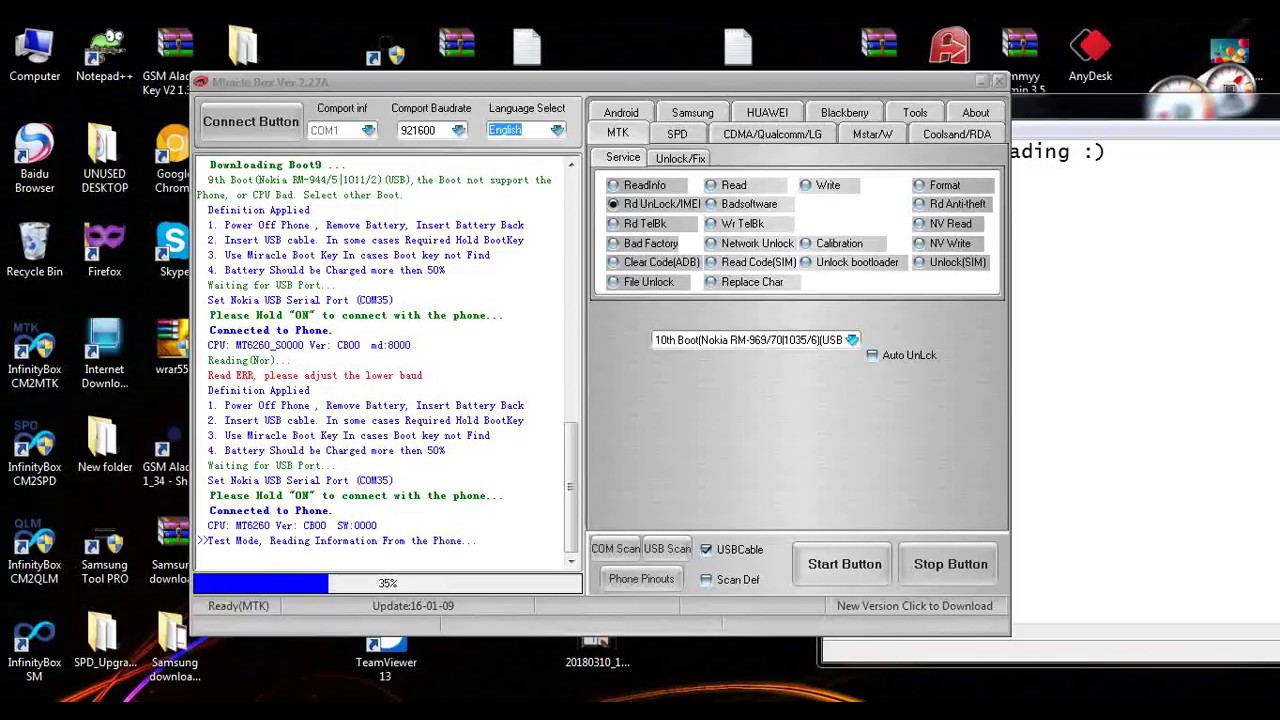This screenshot has width=1280, height=720.
Task: Open Phone Pinouts
Action: tap(642, 579)
